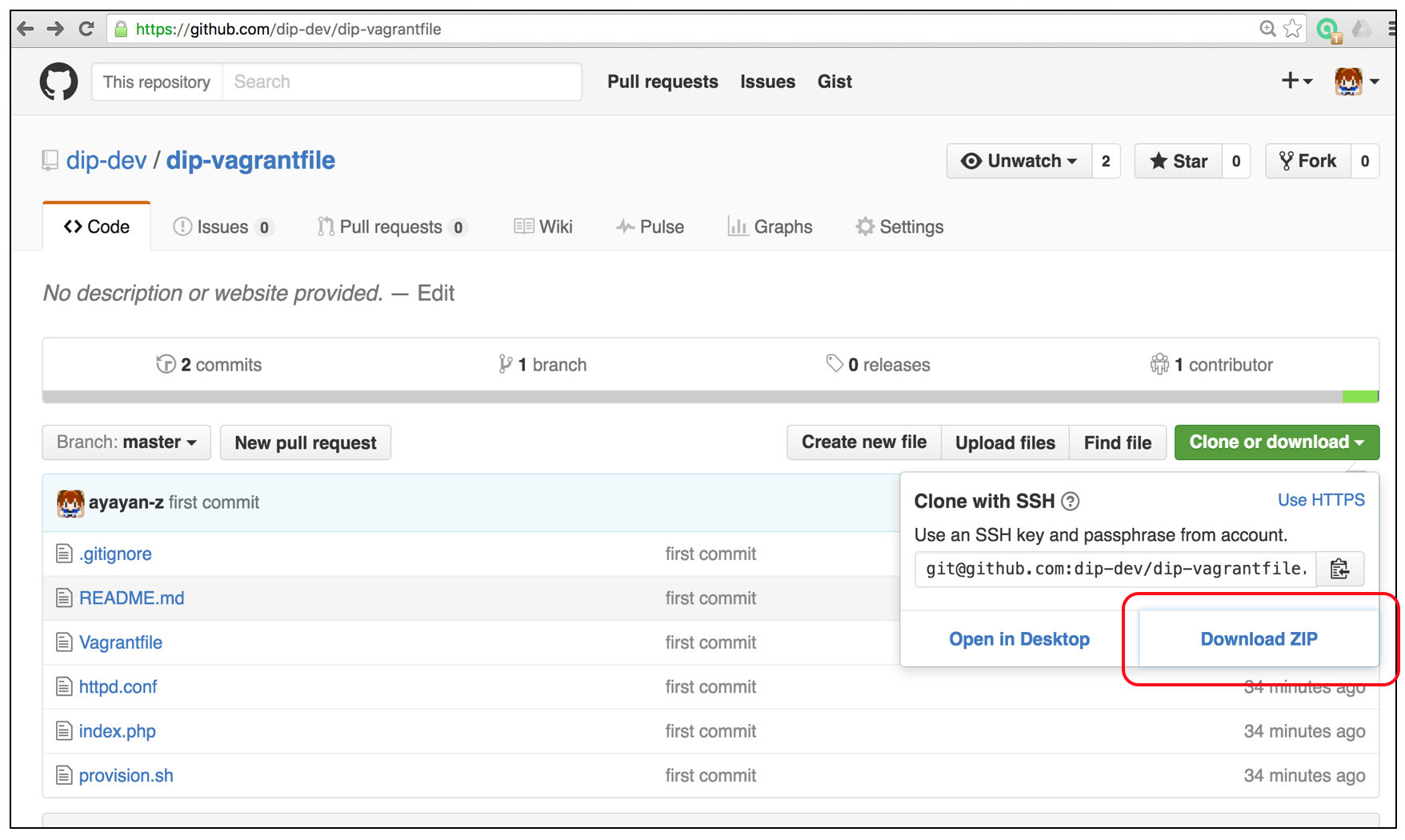
Task: Click the file icon beside provision.sh
Action: [x=64, y=775]
